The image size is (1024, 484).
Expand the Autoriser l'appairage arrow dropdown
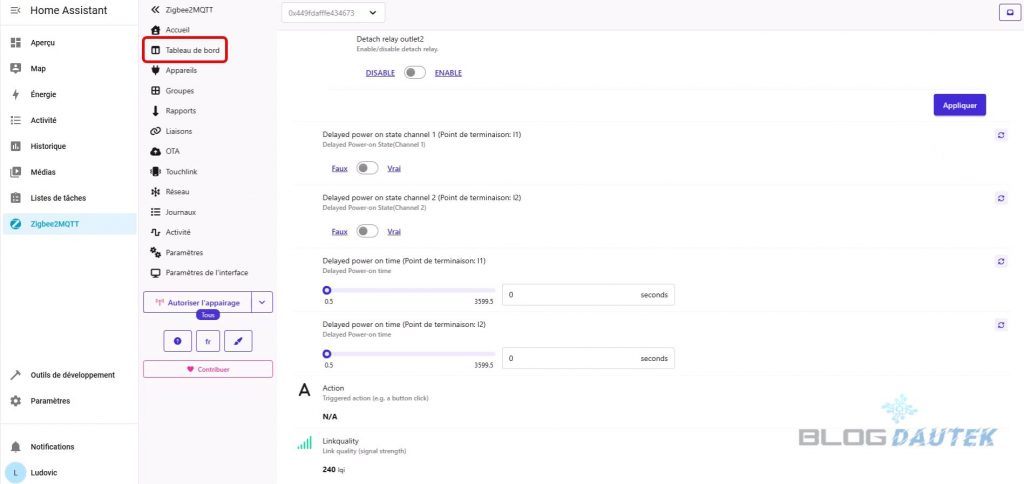pyautogui.click(x=261, y=301)
